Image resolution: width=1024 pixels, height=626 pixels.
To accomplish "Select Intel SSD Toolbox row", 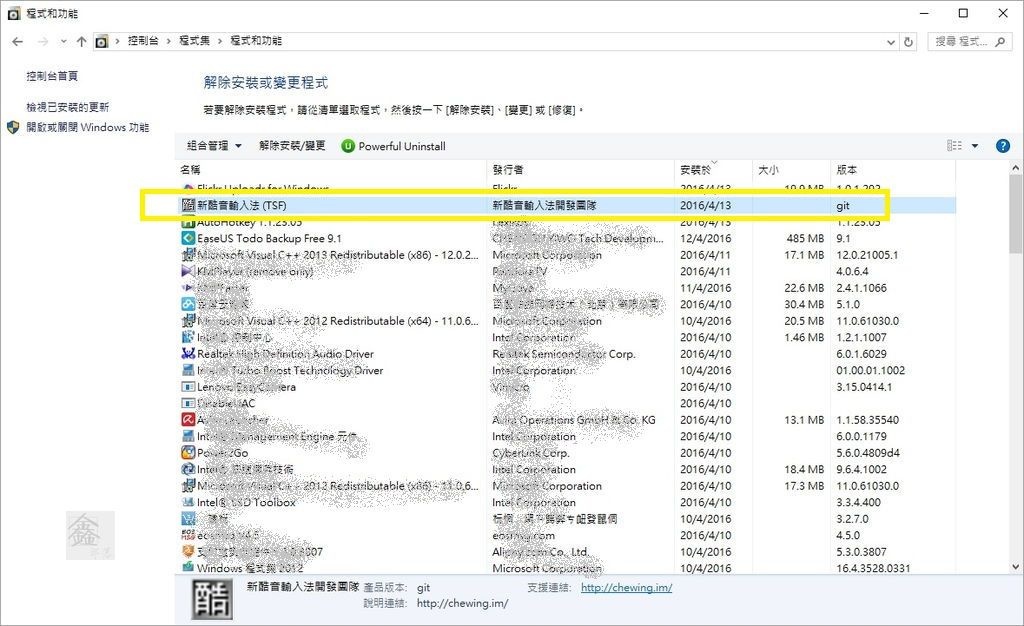I will 566,502.
